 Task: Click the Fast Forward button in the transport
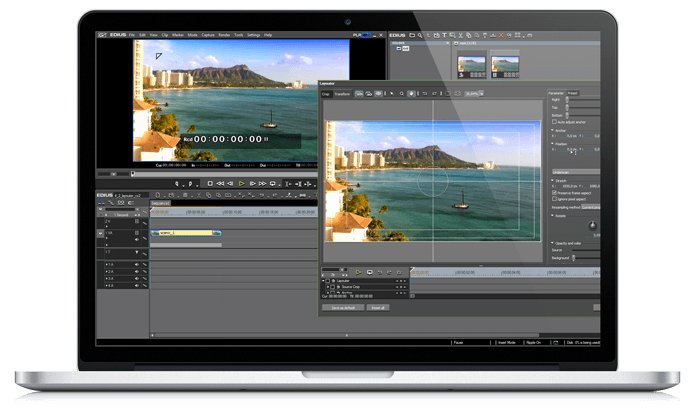click(261, 184)
